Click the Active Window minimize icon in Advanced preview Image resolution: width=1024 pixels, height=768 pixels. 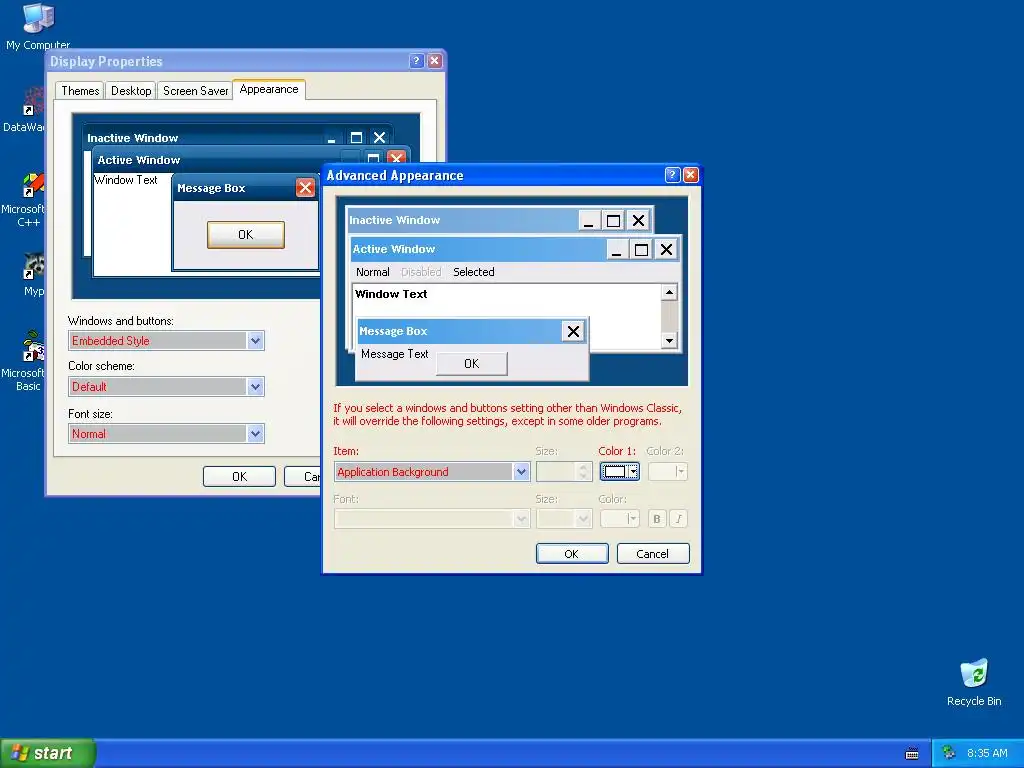pos(616,249)
